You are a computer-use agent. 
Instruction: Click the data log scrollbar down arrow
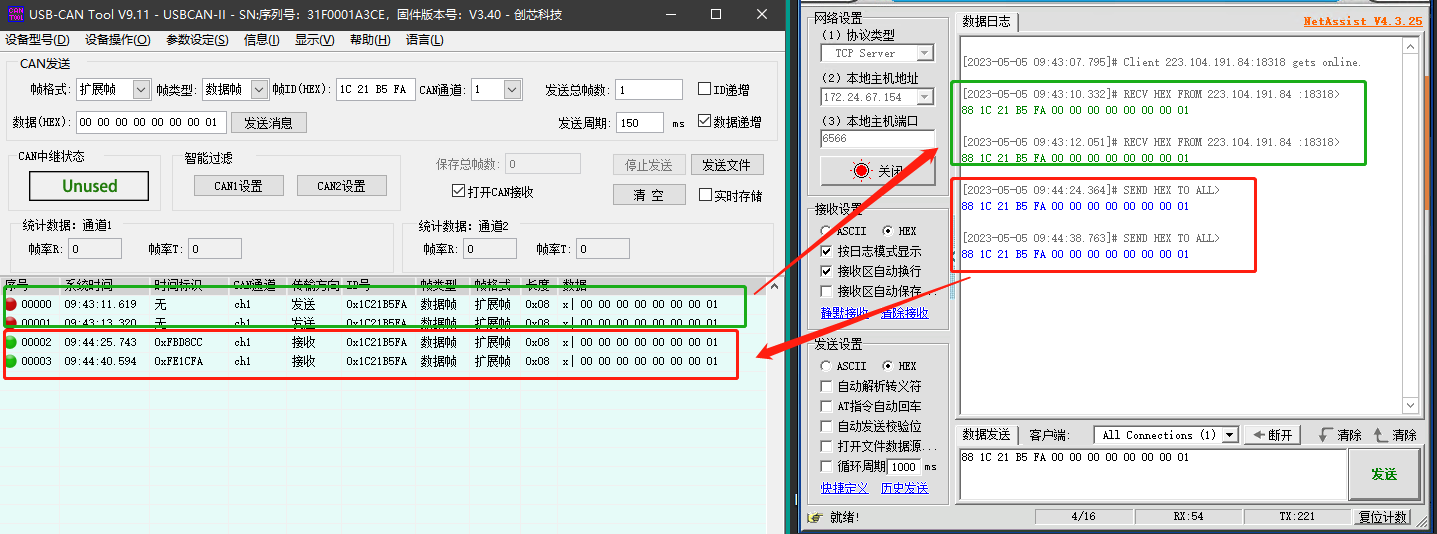pyautogui.click(x=1411, y=405)
